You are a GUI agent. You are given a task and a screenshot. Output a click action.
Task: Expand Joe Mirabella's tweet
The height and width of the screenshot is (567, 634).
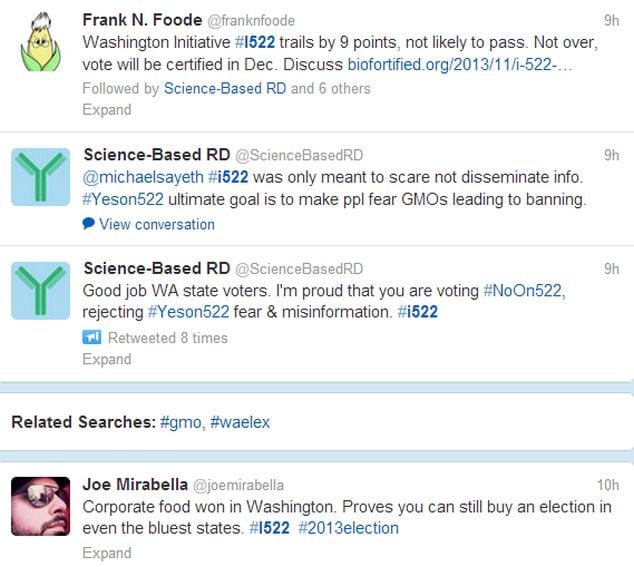106,552
